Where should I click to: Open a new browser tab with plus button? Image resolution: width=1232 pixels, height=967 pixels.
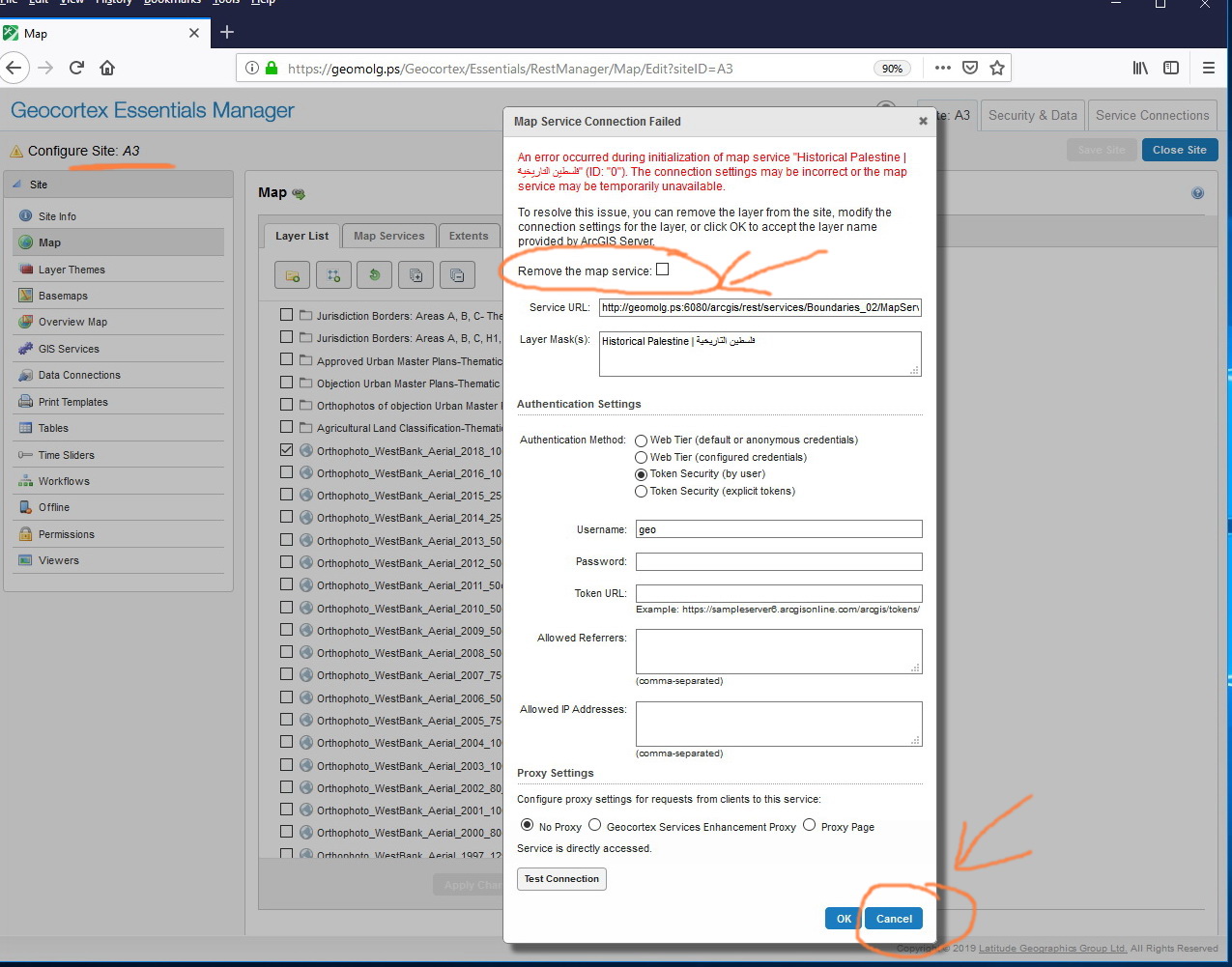[227, 32]
